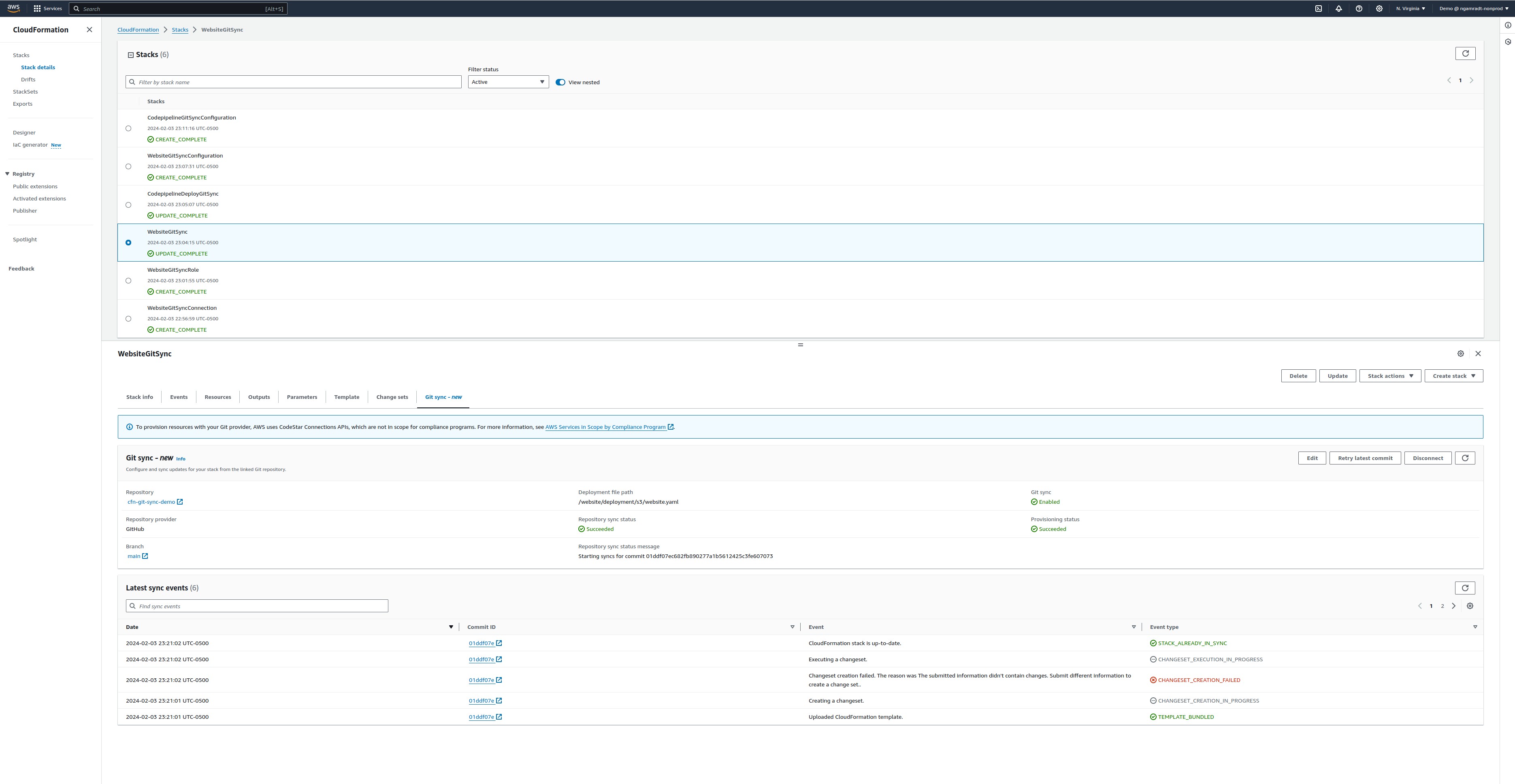Screen dimensions: 1515x784
Task: Open StackSets in side navigation
Action: (x=25, y=92)
